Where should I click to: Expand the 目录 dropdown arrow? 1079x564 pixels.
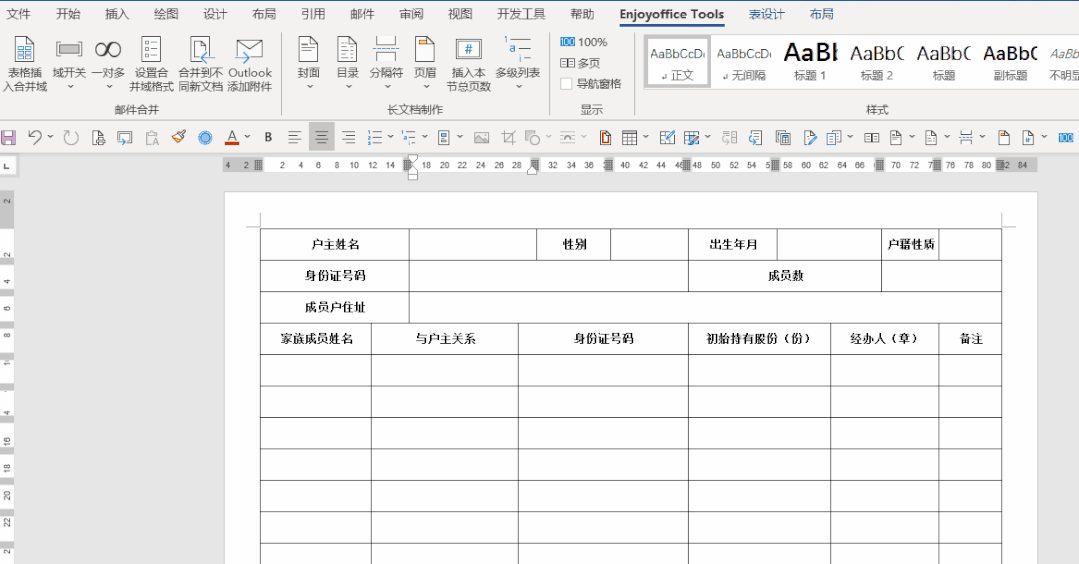(x=348, y=87)
